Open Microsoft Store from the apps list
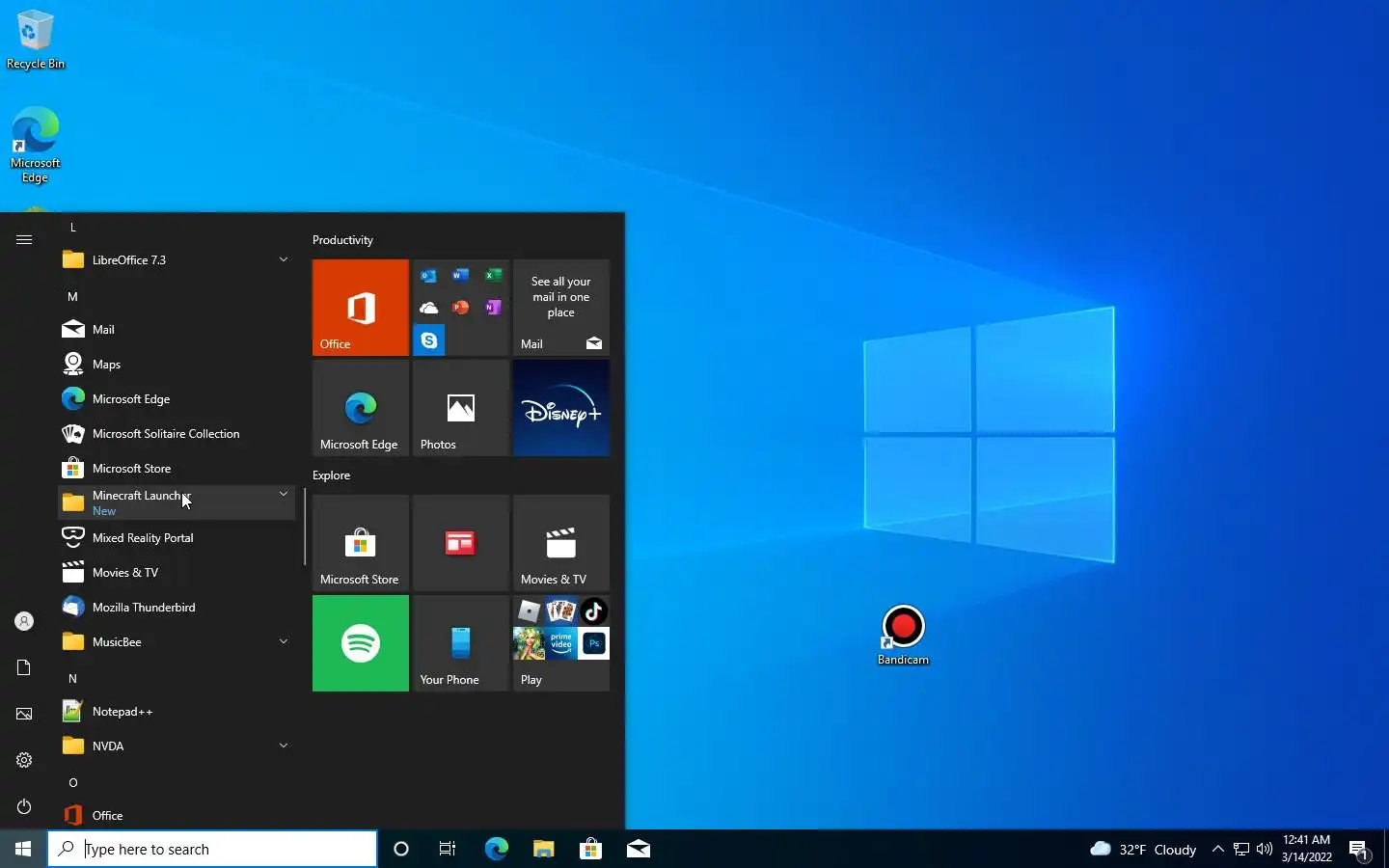1389x868 pixels. click(177, 469)
